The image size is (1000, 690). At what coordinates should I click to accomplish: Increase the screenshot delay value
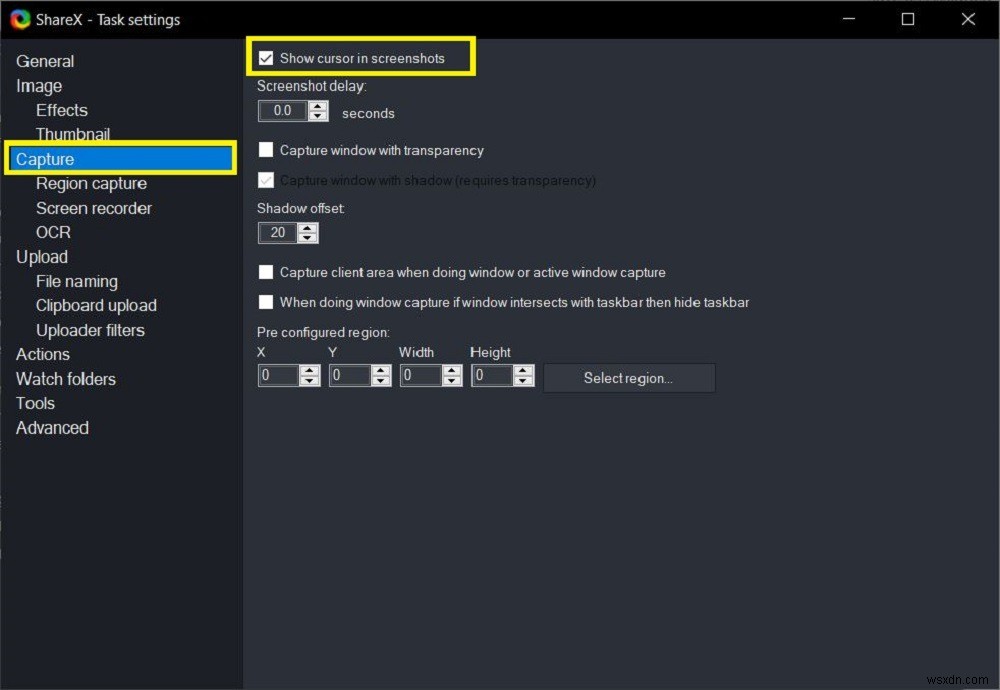point(318,108)
